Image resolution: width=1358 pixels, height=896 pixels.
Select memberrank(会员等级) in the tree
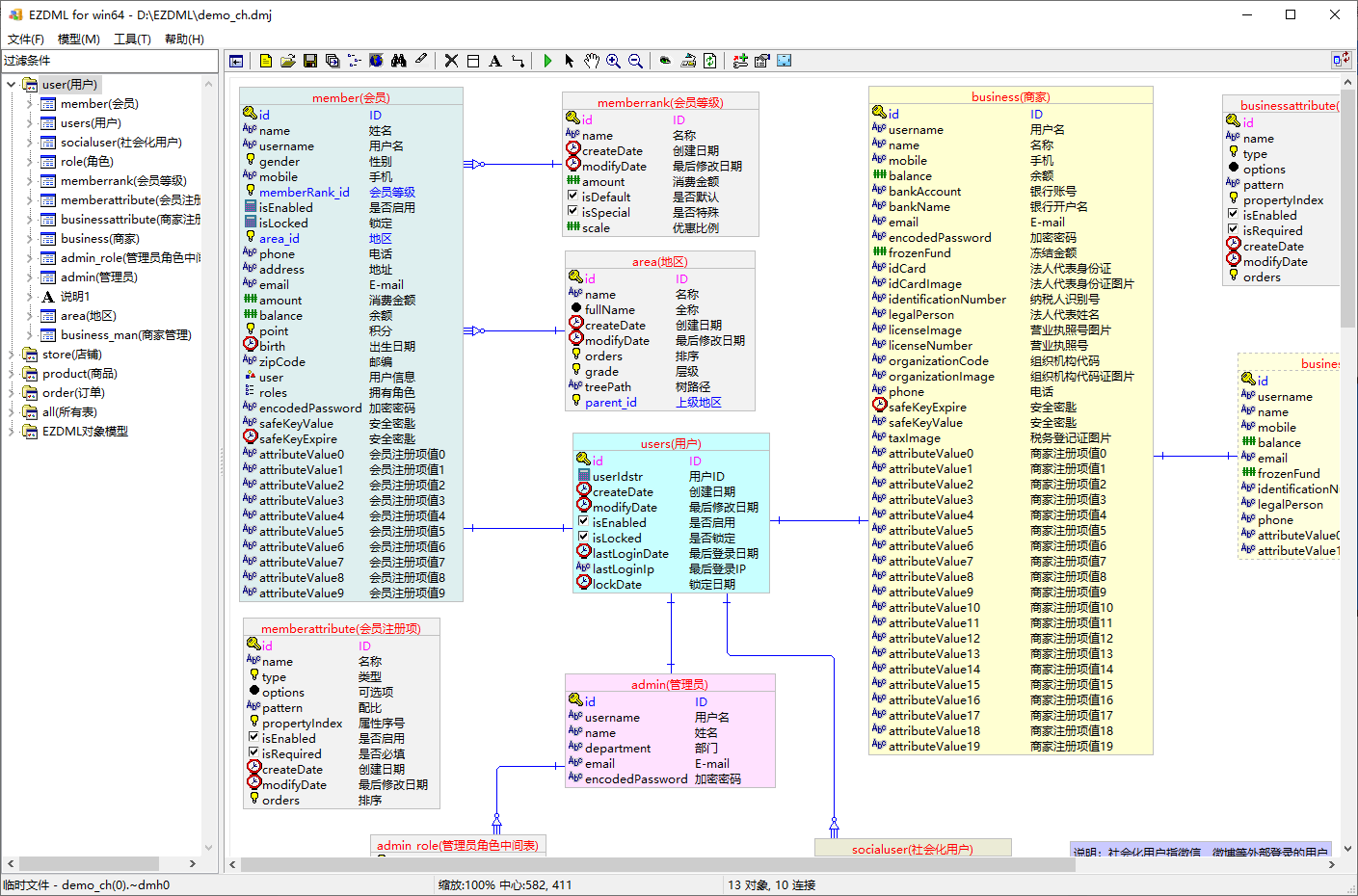[123, 181]
